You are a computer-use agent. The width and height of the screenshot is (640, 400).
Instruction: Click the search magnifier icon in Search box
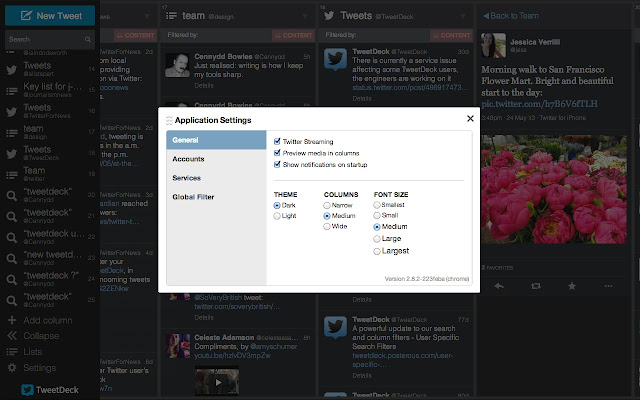[x=88, y=40]
